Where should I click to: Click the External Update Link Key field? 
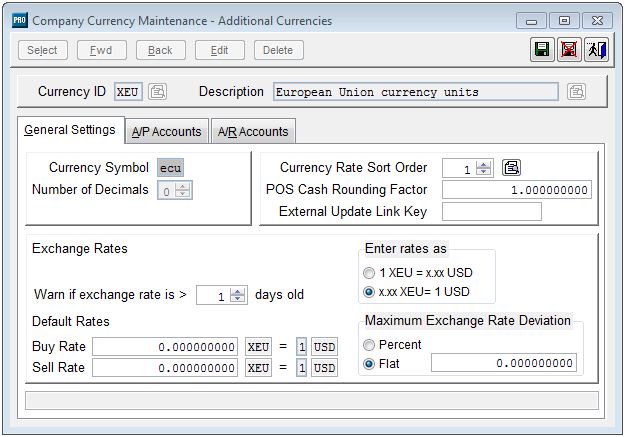[x=492, y=211]
